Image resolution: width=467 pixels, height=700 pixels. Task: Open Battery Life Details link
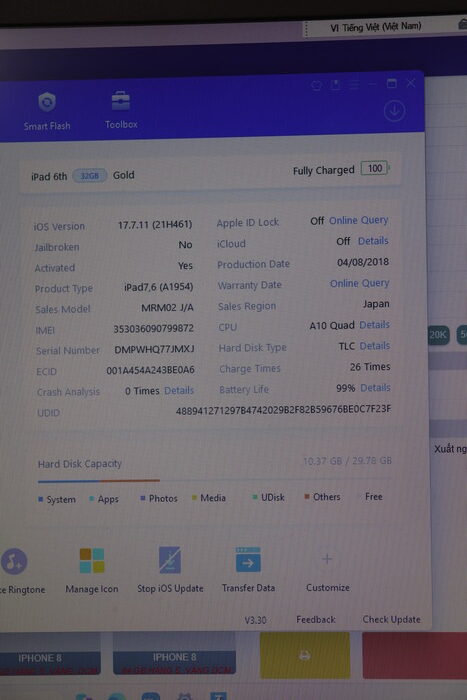(x=375, y=388)
